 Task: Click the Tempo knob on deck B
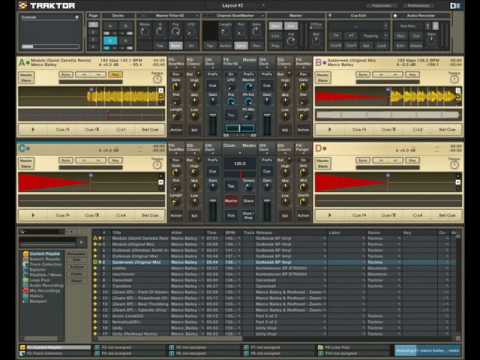(454, 79)
